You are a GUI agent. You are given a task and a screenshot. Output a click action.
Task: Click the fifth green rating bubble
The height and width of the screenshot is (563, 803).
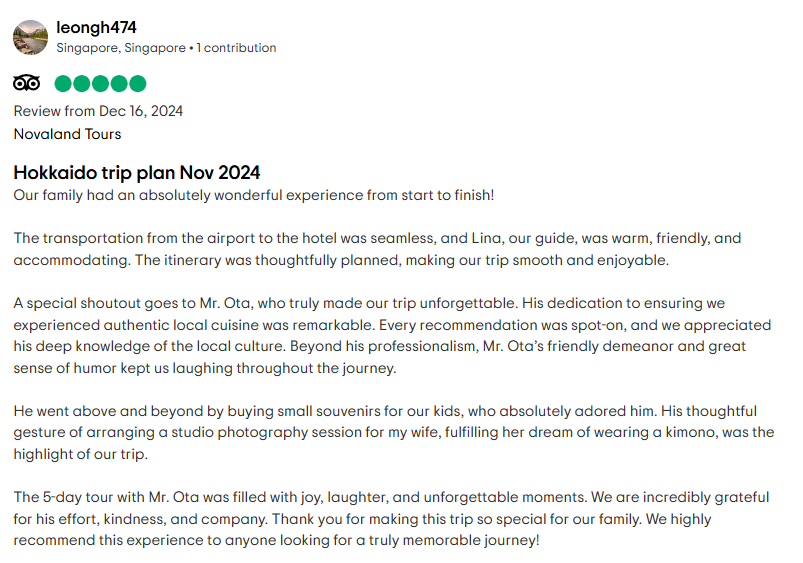pyautogui.click(x=138, y=84)
